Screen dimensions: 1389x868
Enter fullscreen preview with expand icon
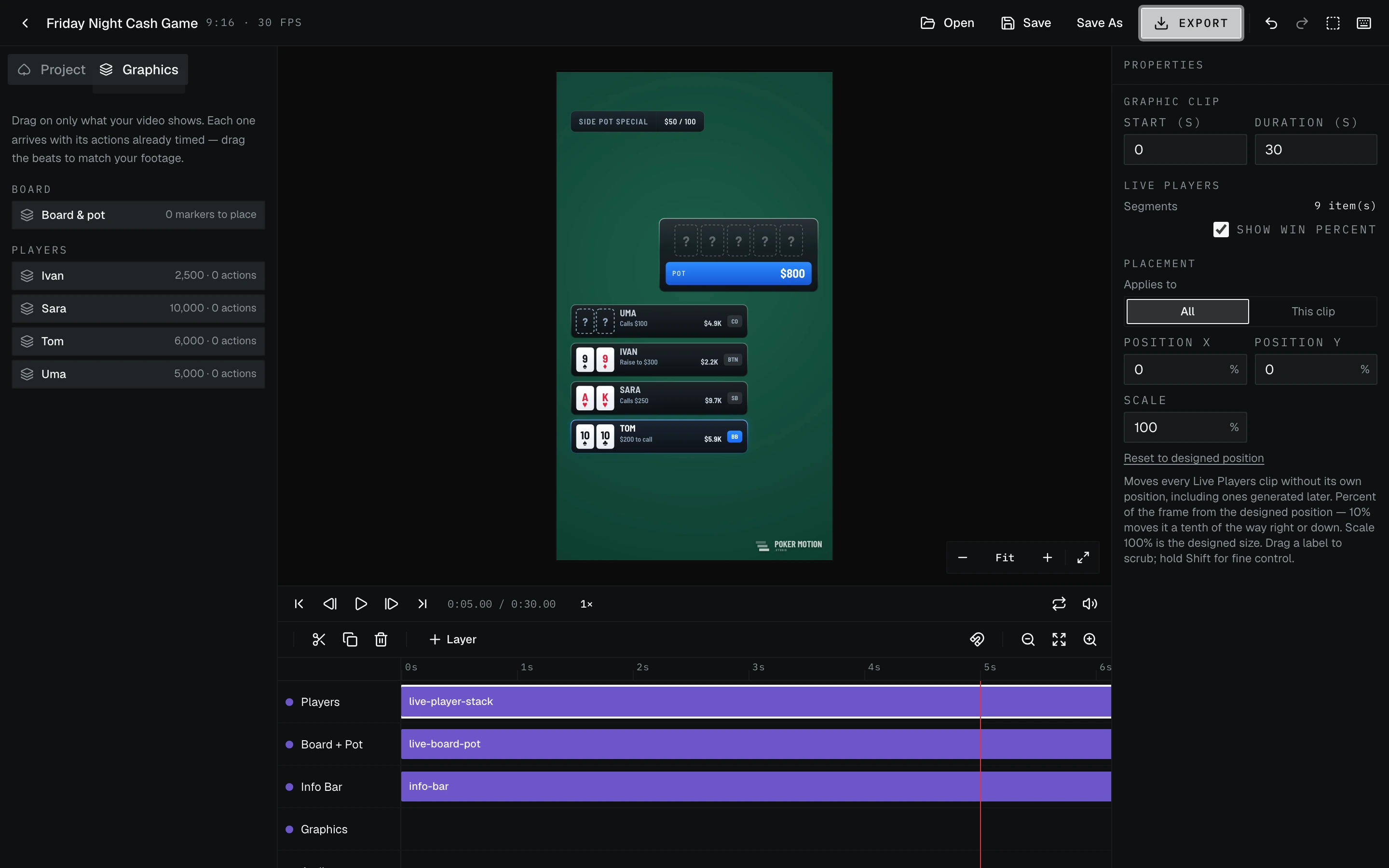[1083, 557]
